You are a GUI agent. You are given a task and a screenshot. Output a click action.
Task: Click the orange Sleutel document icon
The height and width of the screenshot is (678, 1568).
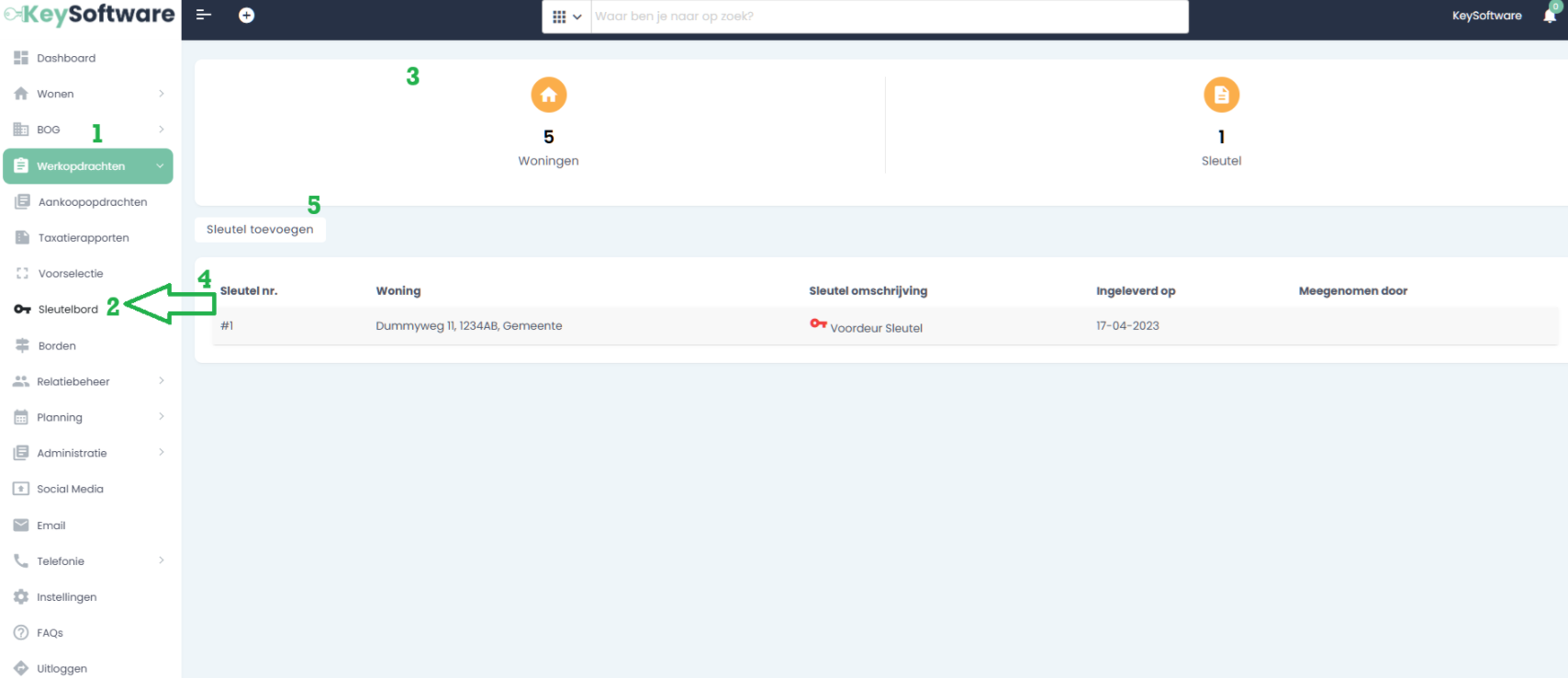(1222, 95)
